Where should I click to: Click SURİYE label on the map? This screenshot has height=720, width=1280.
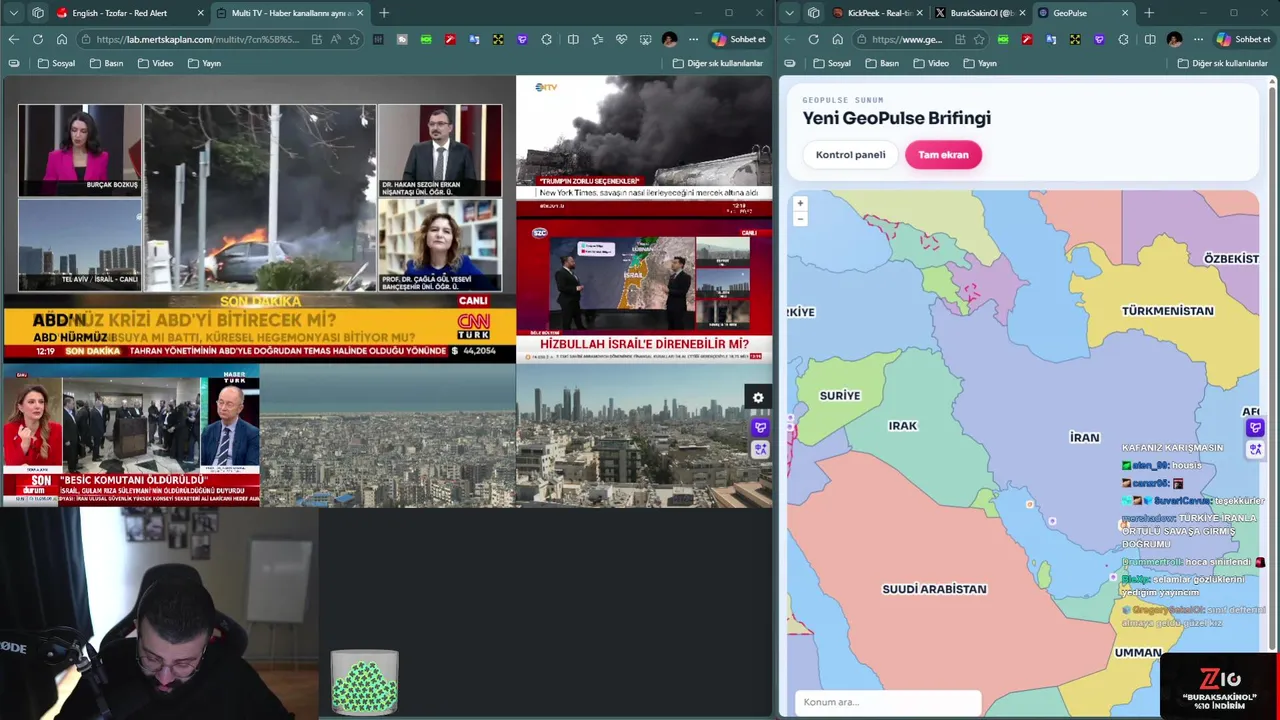[839, 395]
